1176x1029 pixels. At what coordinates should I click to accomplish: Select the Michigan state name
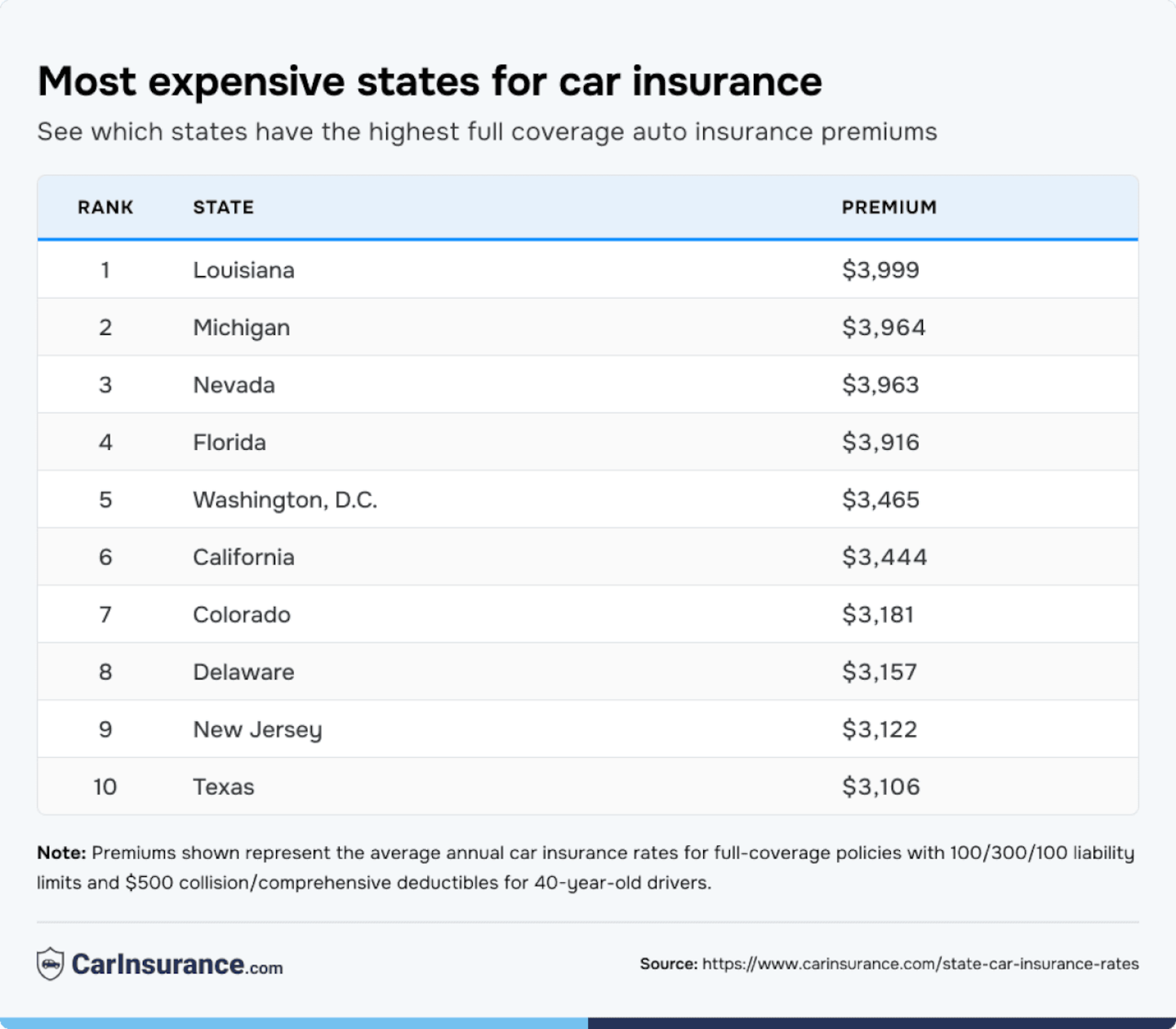[241, 327]
